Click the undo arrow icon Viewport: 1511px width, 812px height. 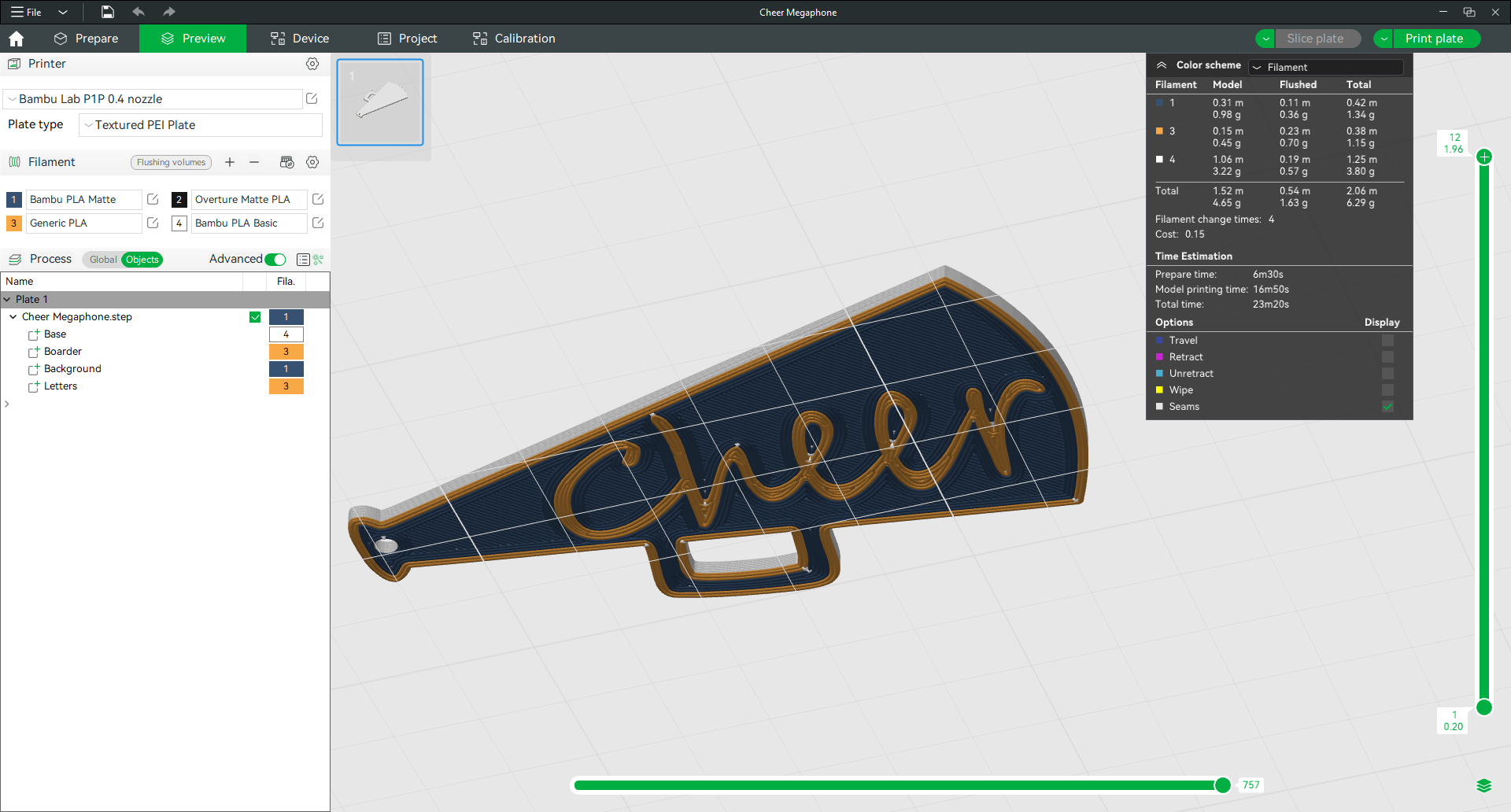(139, 12)
